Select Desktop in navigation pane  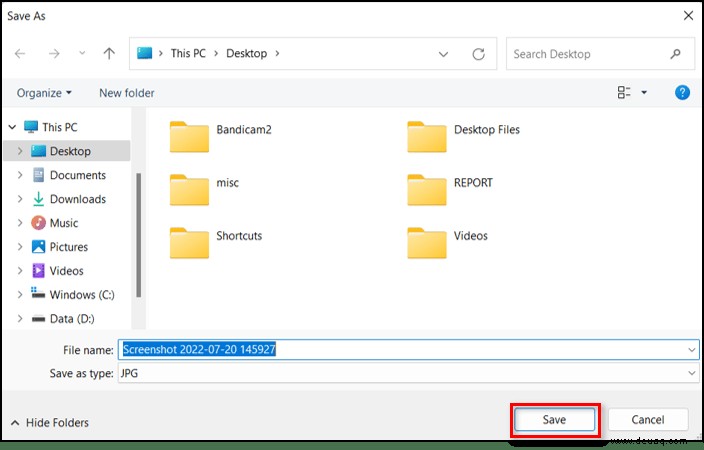click(x=70, y=151)
